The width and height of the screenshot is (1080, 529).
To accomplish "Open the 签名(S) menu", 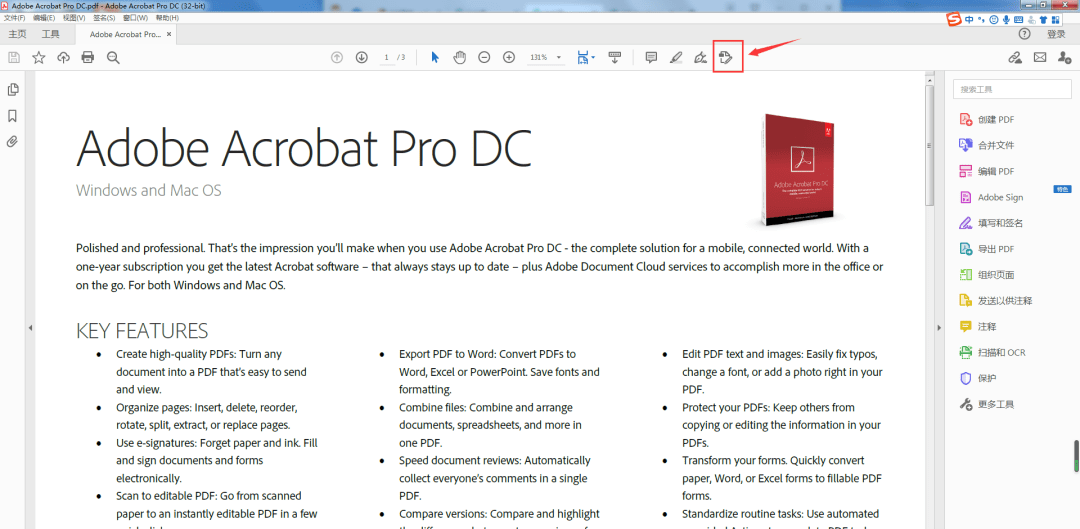I will click(x=103, y=17).
